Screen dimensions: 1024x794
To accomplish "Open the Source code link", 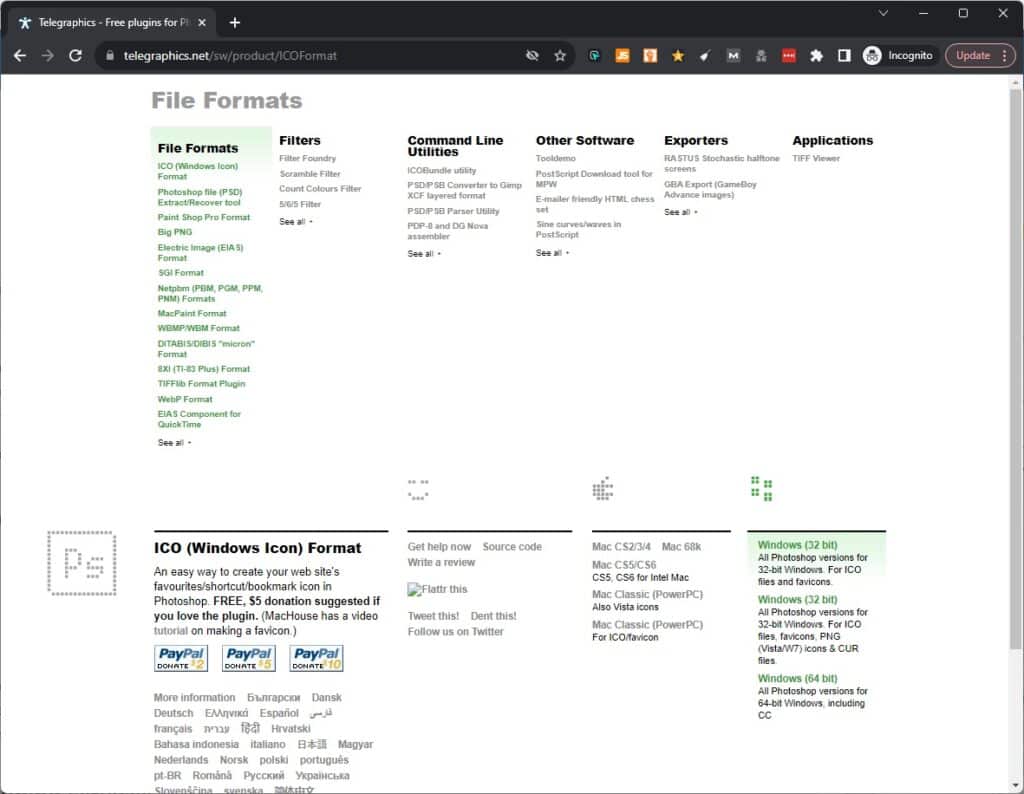I will (x=512, y=547).
